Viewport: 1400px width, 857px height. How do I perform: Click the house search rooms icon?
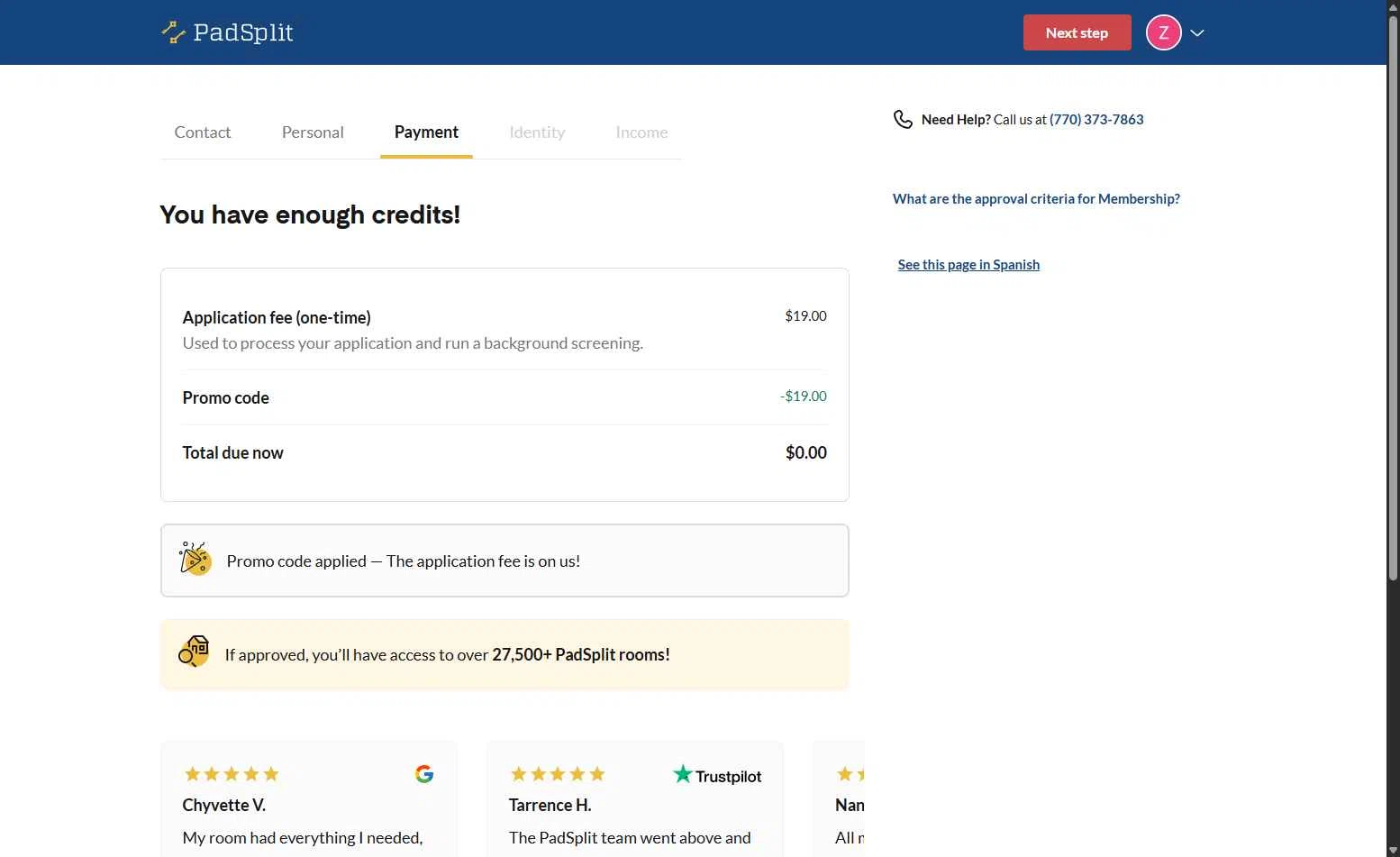194,652
